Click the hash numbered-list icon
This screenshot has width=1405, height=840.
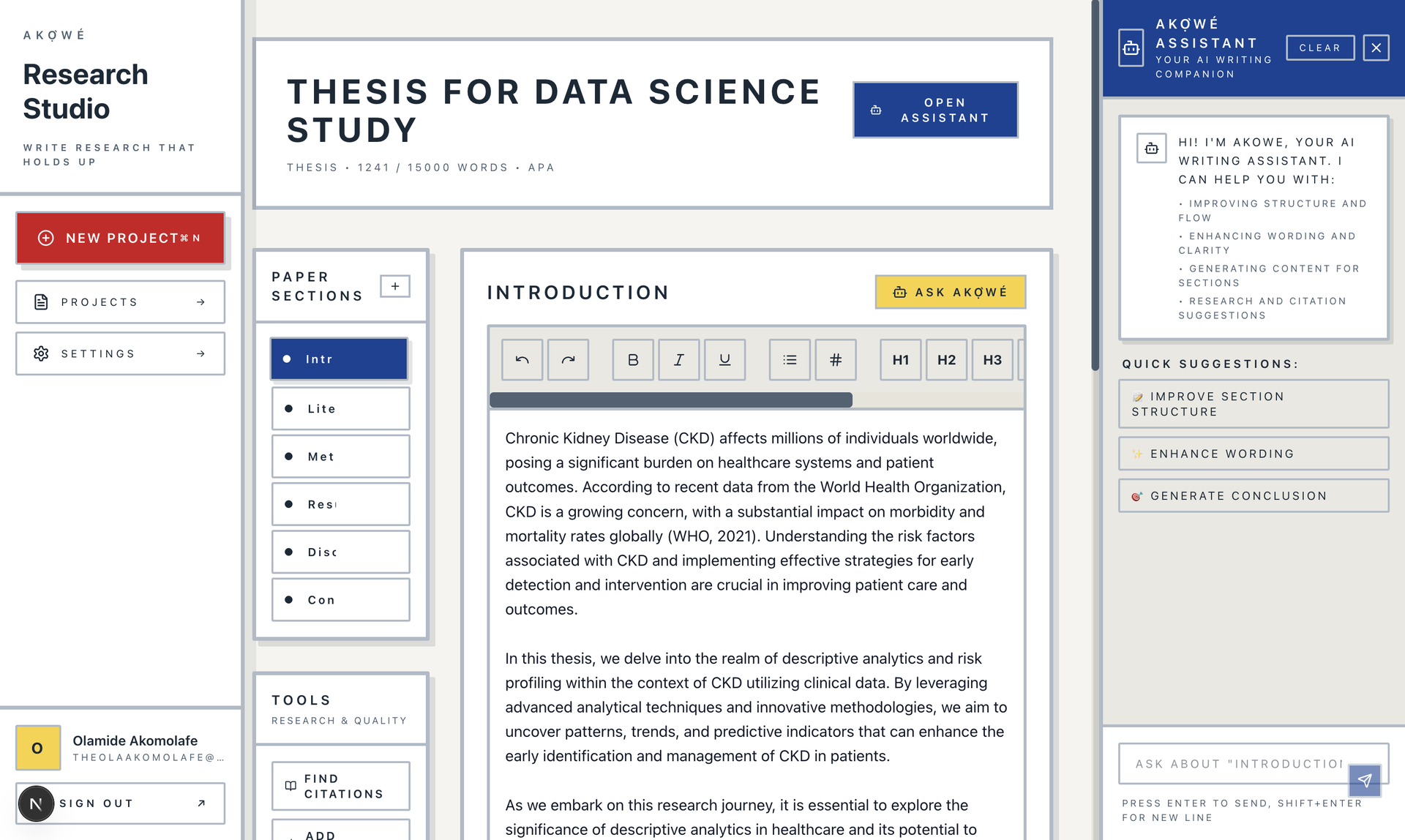pyautogui.click(x=835, y=359)
